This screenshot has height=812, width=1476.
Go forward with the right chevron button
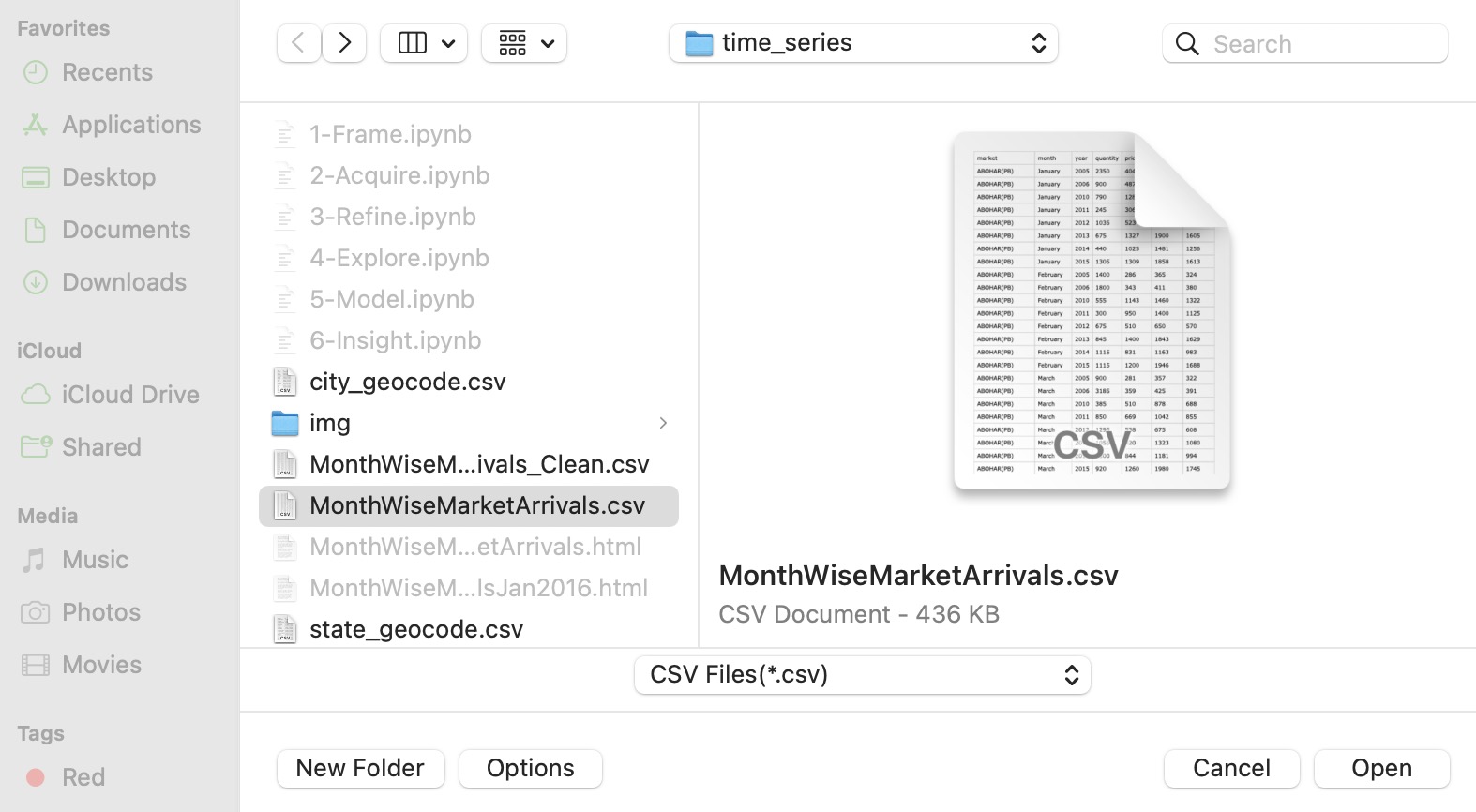click(344, 43)
